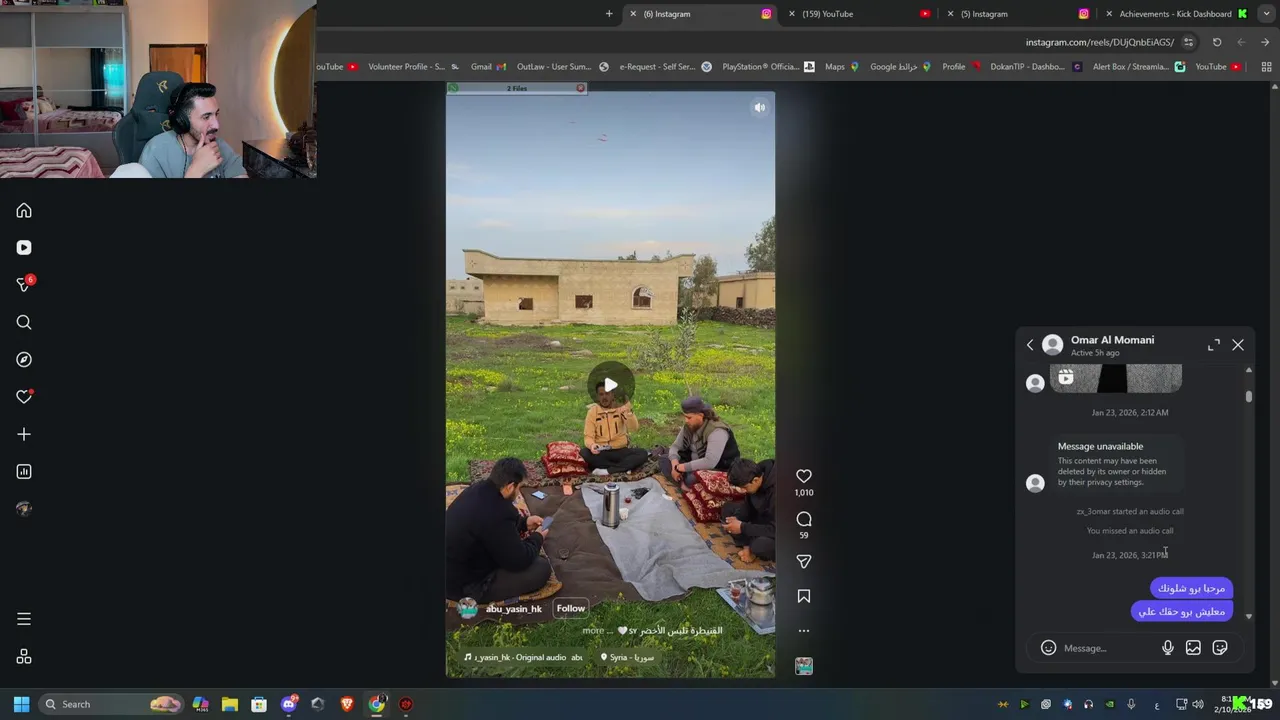Click the add photo icon in chat

click(x=1193, y=648)
